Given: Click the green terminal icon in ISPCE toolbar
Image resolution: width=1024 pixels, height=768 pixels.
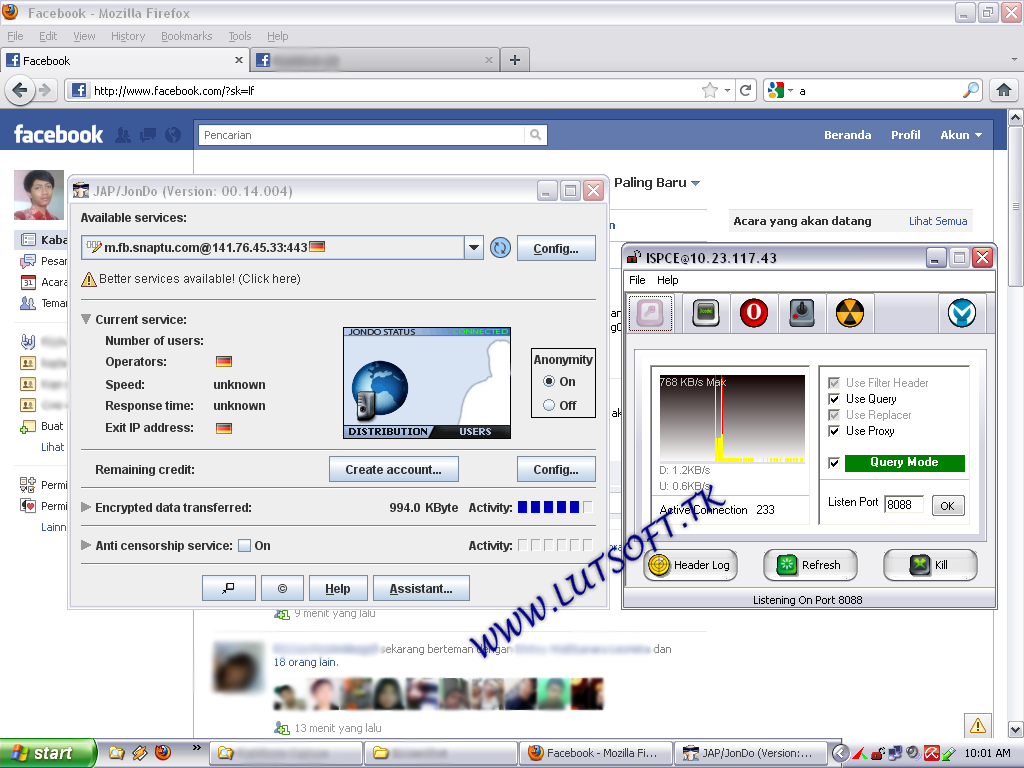Looking at the screenshot, I should 705,313.
